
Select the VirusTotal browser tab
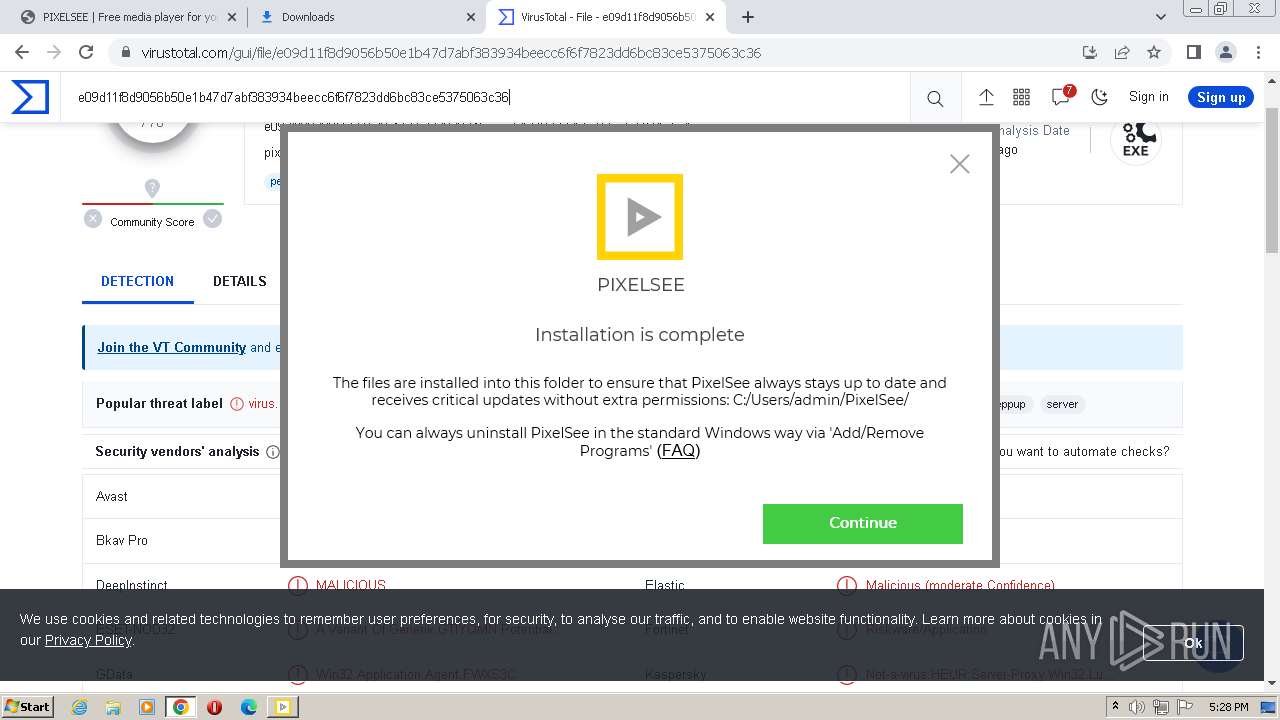point(607,17)
